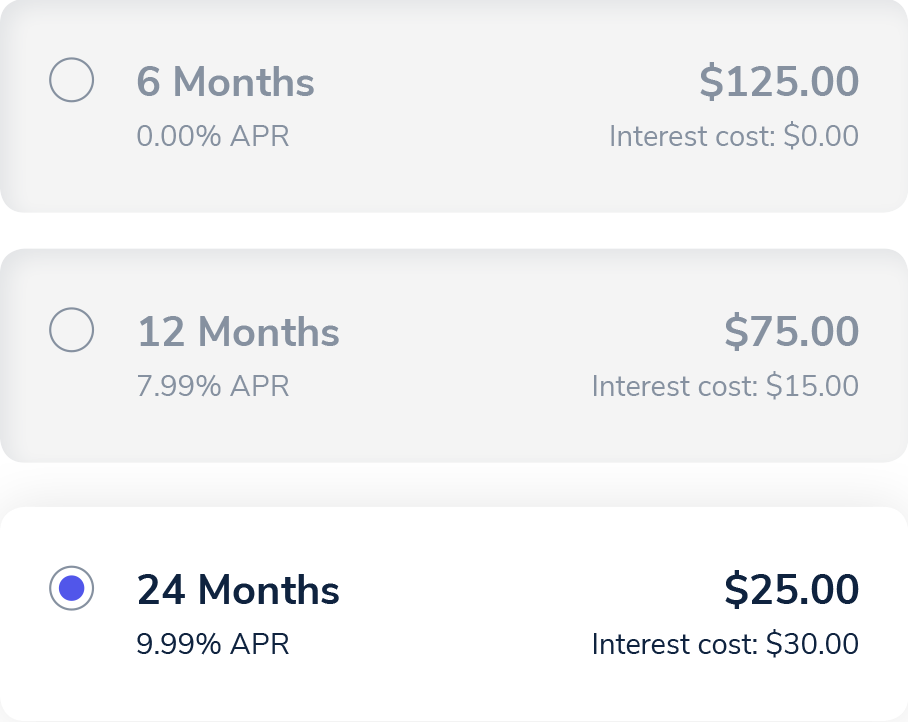Click the 6 Months plan title
Image resolution: width=908 pixels, height=722 pixels.
pyautogui.click(x=225, y=82)
